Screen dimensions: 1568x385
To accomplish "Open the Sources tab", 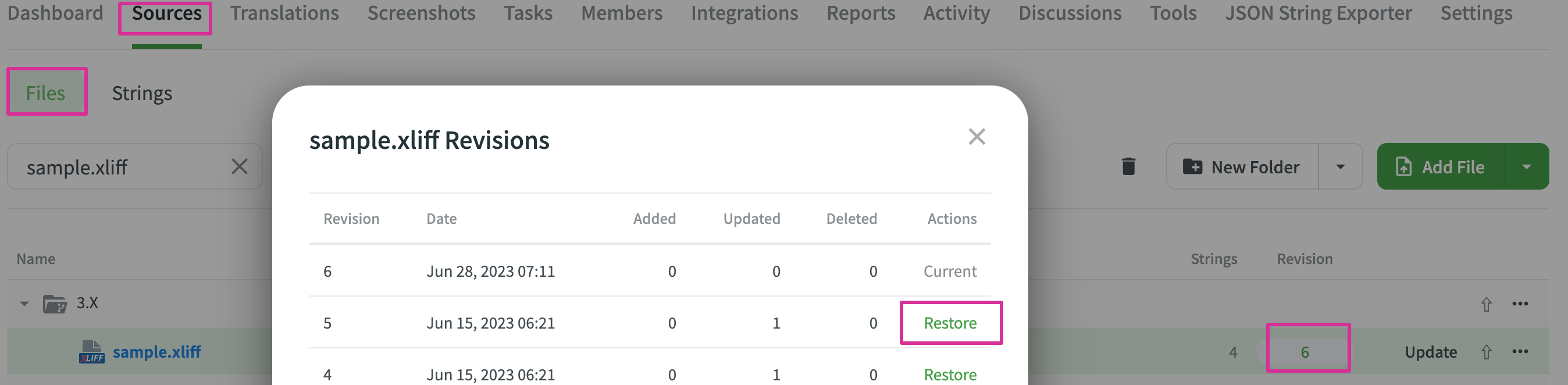I will 166,13.
